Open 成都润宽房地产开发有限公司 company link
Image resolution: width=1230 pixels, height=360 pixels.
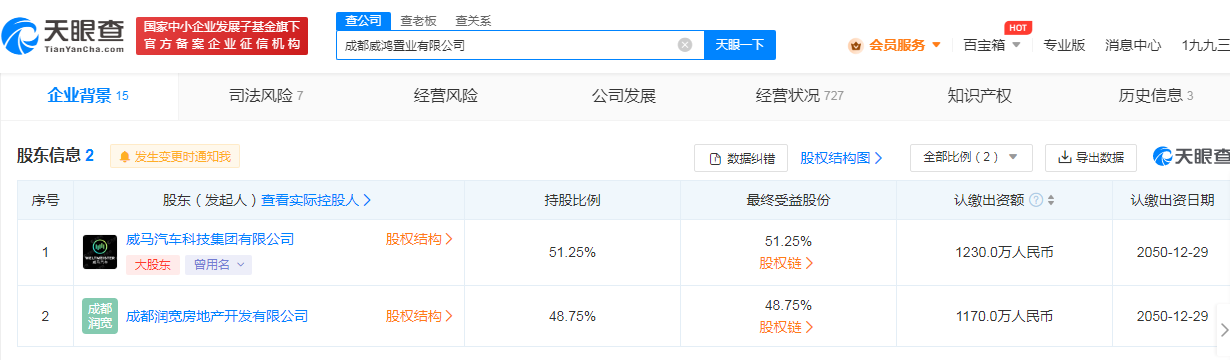coord(217,316)
